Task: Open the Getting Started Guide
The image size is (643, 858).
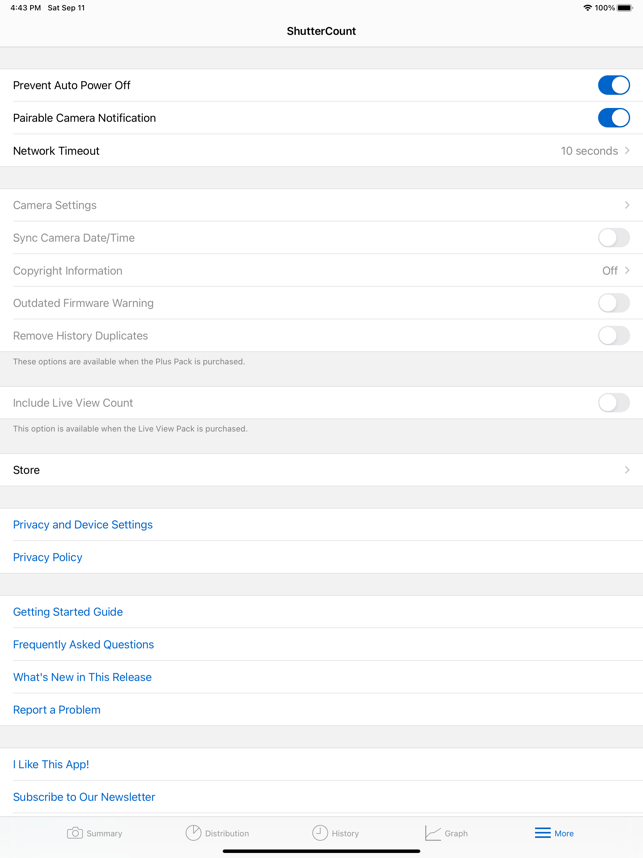Action: [68, 612]
